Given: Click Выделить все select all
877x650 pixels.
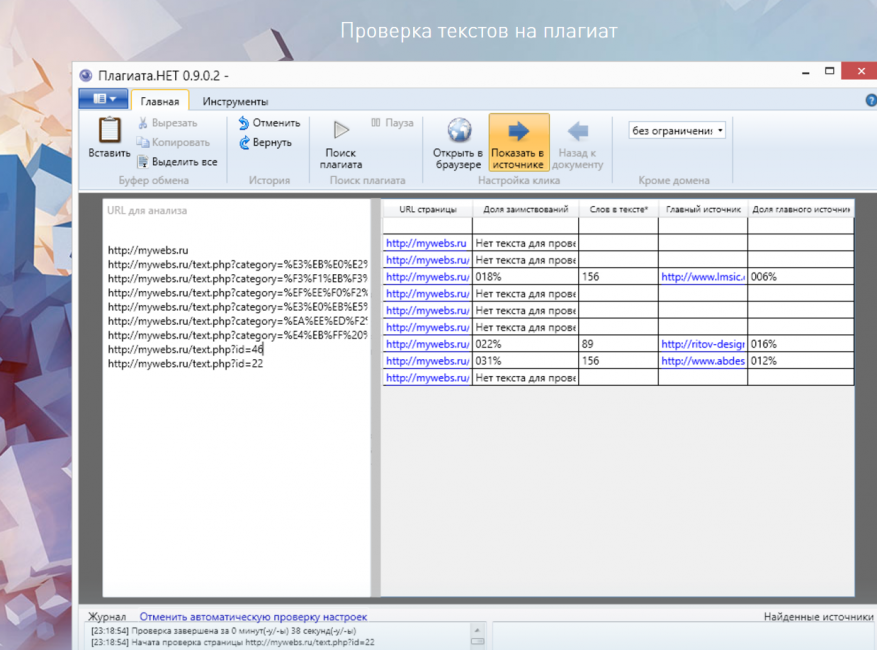Looking at the screenshot, I should coord(177,162).
